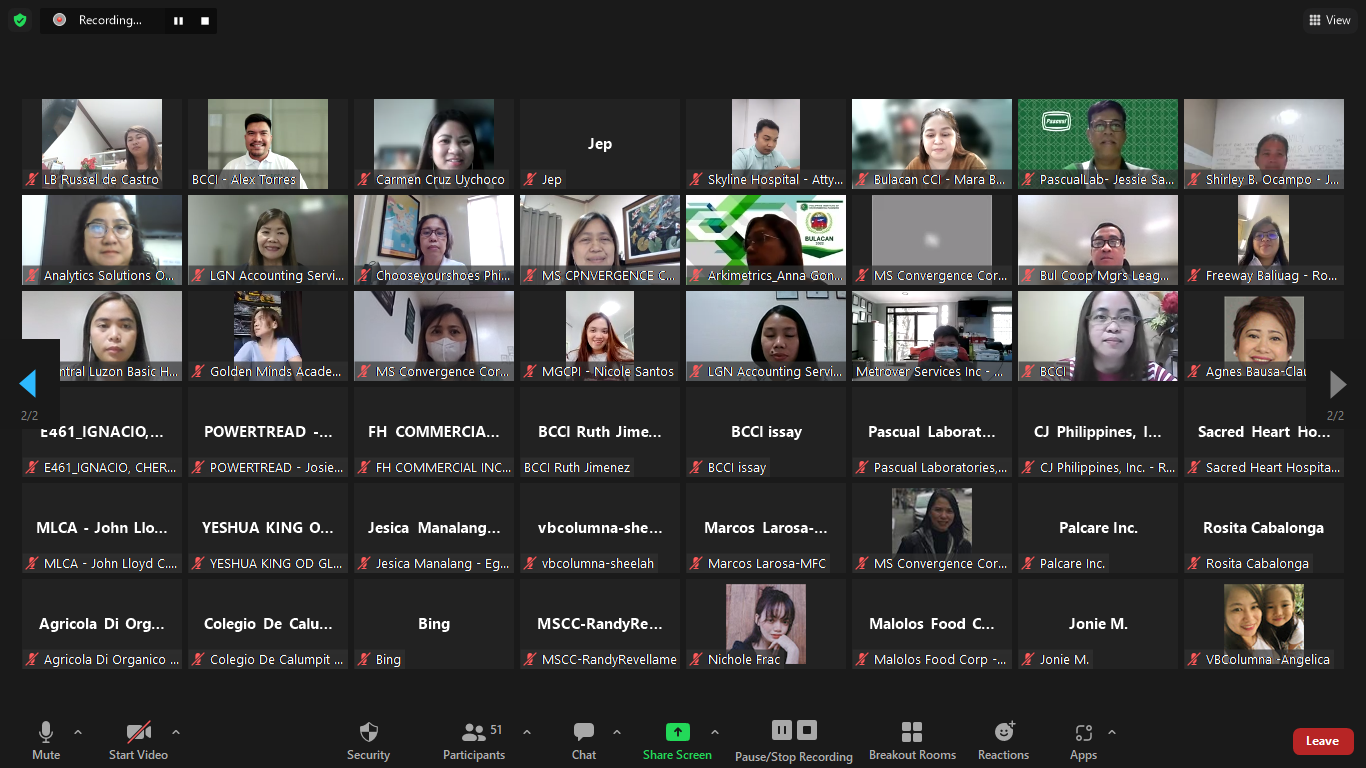The height and width of the screenshot is (768, 1366).
Task: Select Agnes Bausa video tile
Action: (x=1264, y=336)
